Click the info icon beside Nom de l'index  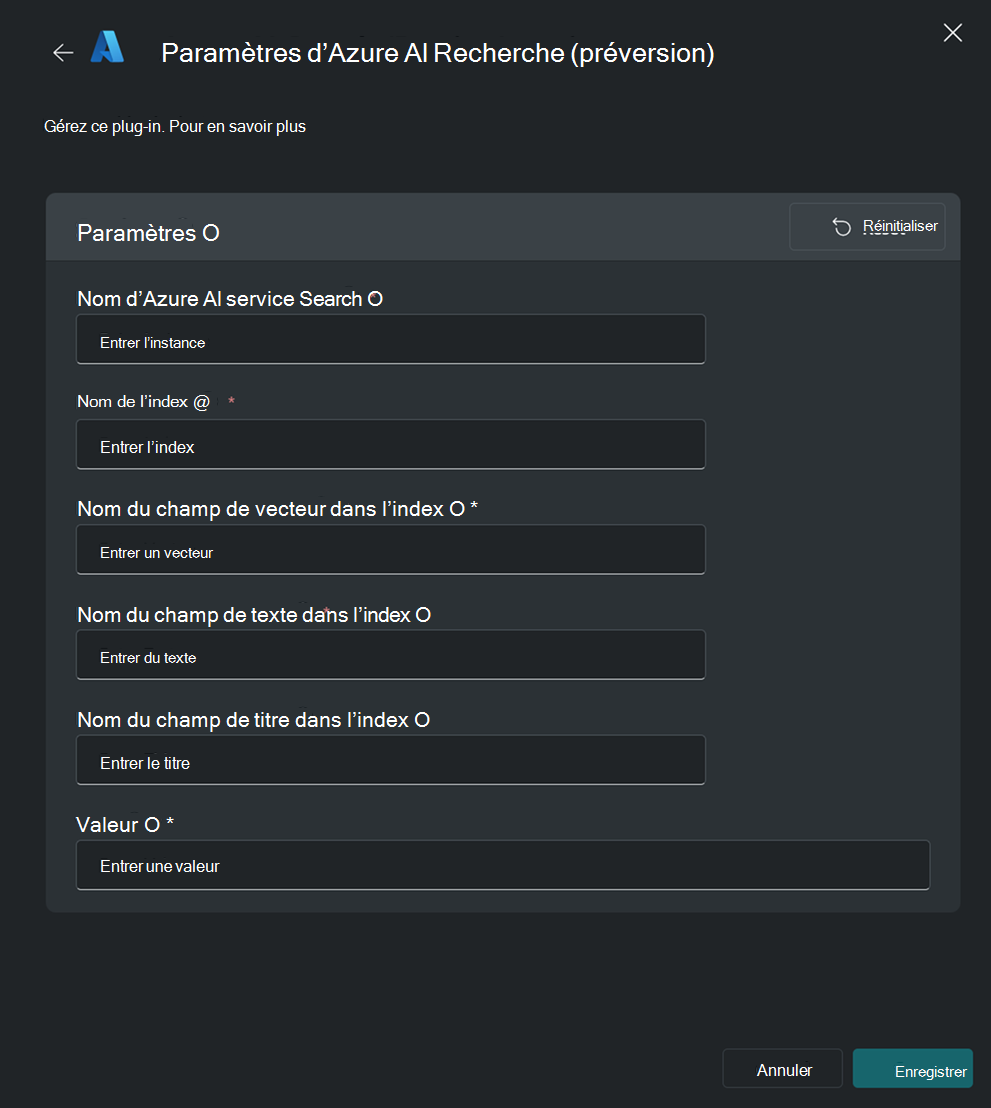tap(202, 401)
